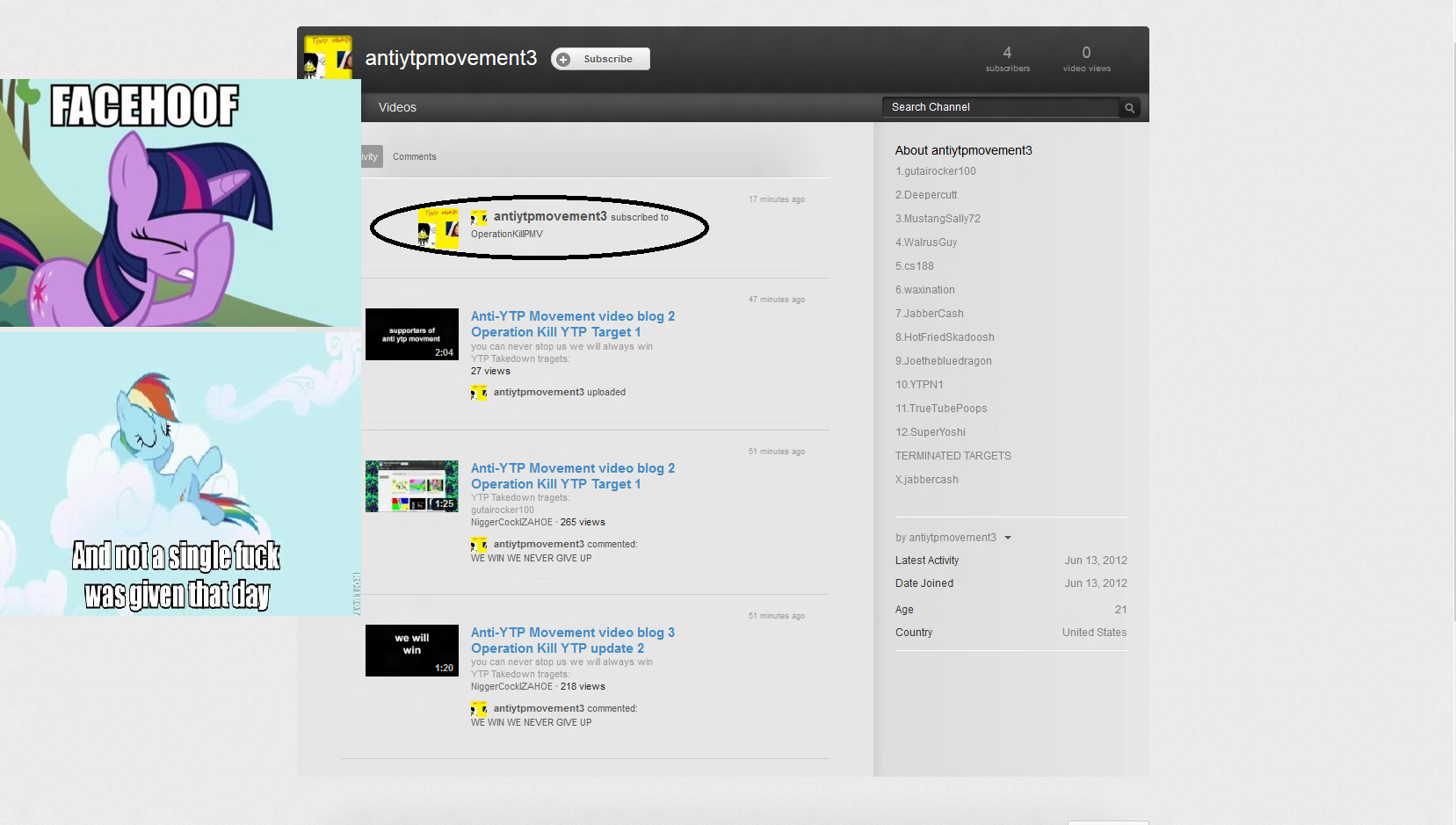Play the video thumbnail with 2:04 duration
The height and width of the screenshot is (825, 1456).
[412, 334]
